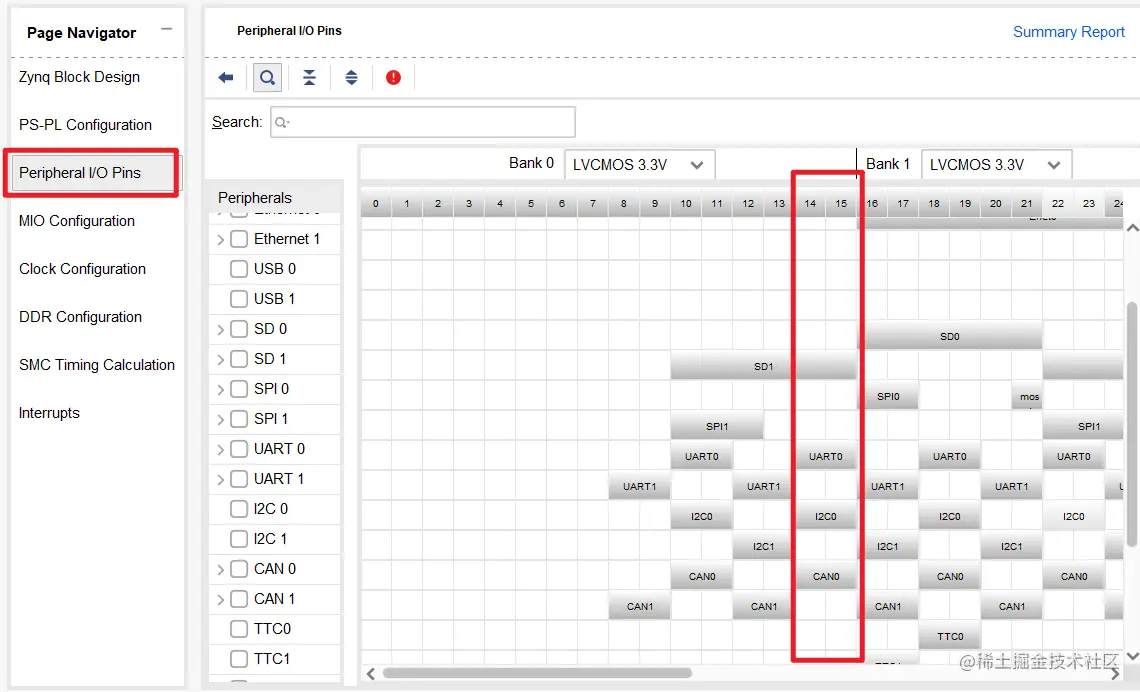Toggle the search magnifier toolbar icon
Screen dimensions: 1140x692
pyautogui.click(x=268, y=78)
